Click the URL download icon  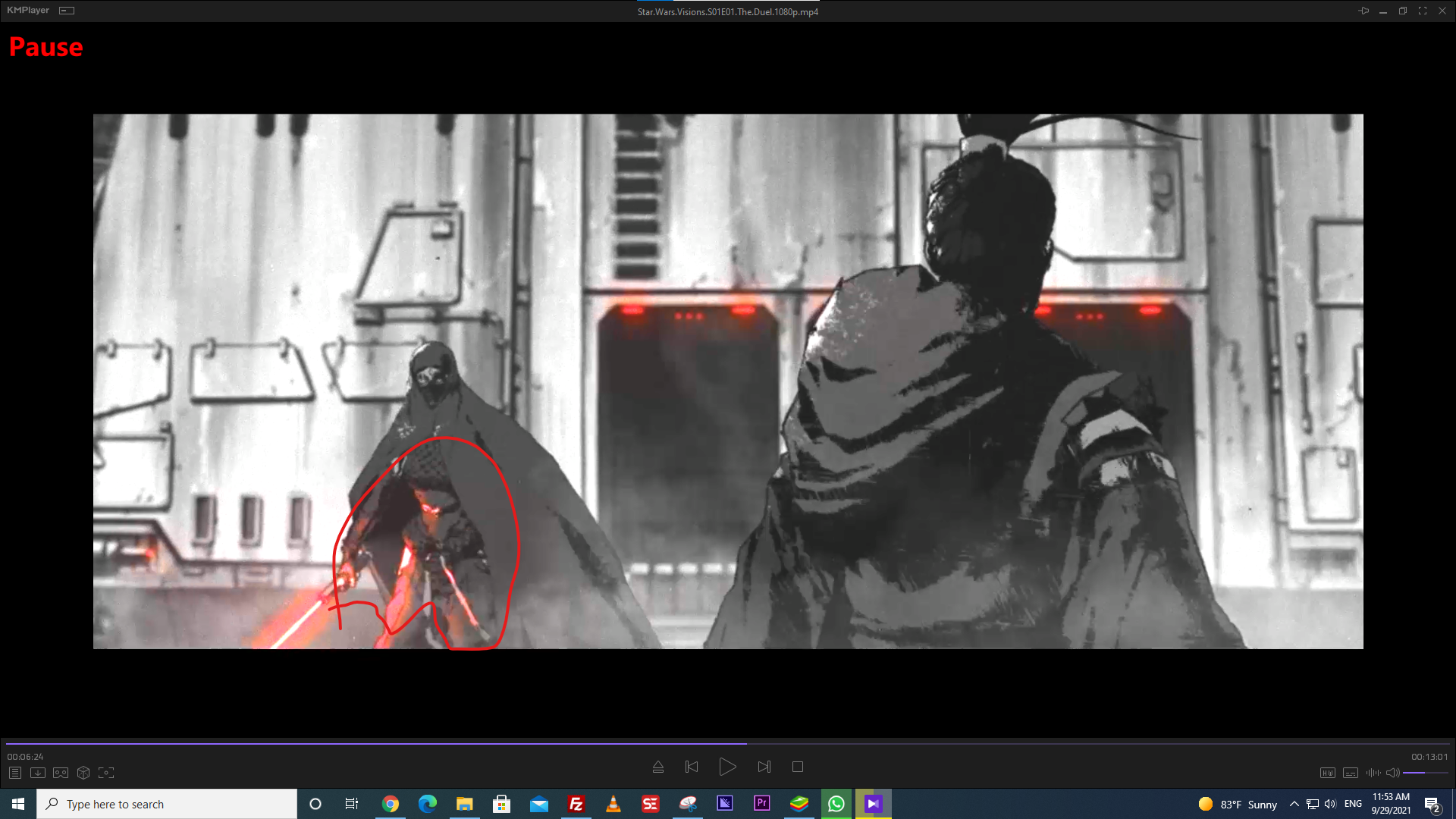click(38, 773)
